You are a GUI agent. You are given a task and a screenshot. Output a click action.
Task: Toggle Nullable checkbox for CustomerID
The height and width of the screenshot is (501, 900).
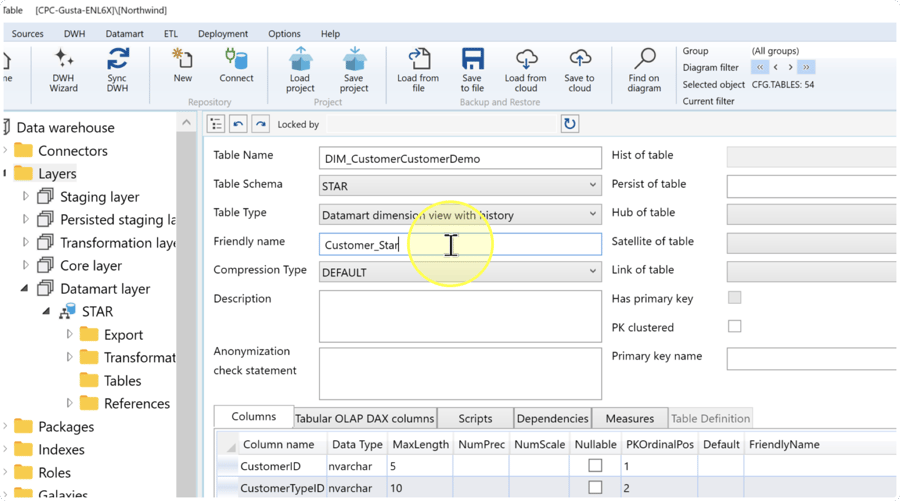point(595,465)
